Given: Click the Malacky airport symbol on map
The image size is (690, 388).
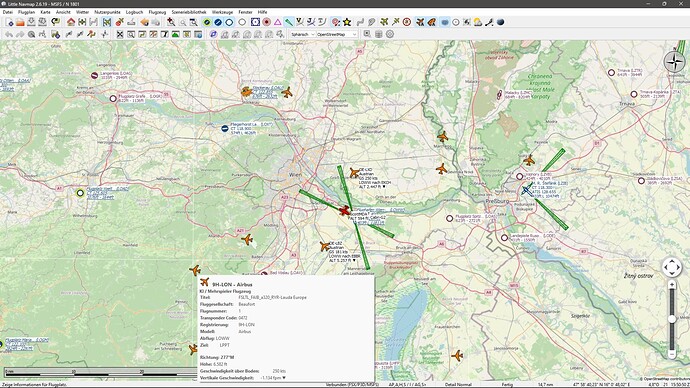Looking at the screenshot, I should click(499, 94).
